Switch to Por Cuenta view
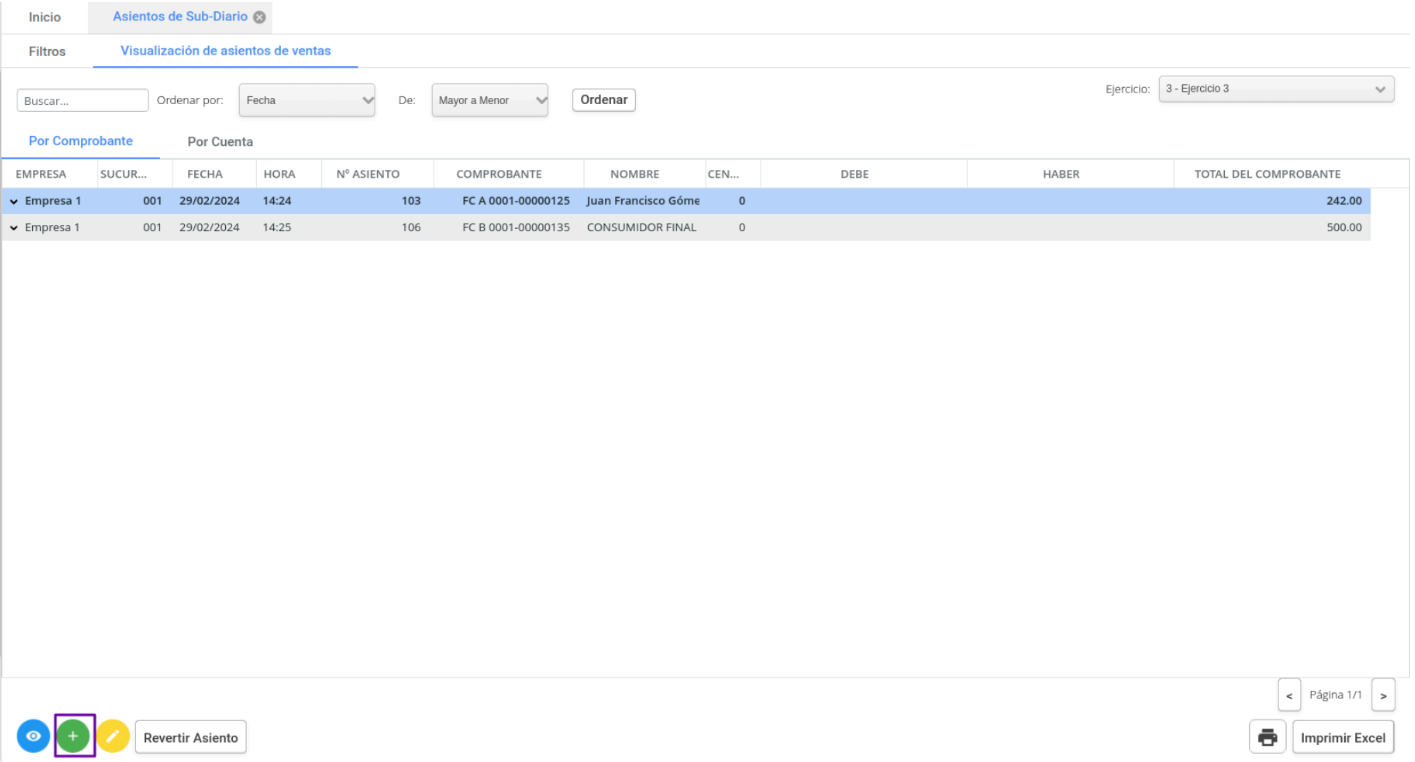The height and width of the screenshot is (762, 1415). 220,142
